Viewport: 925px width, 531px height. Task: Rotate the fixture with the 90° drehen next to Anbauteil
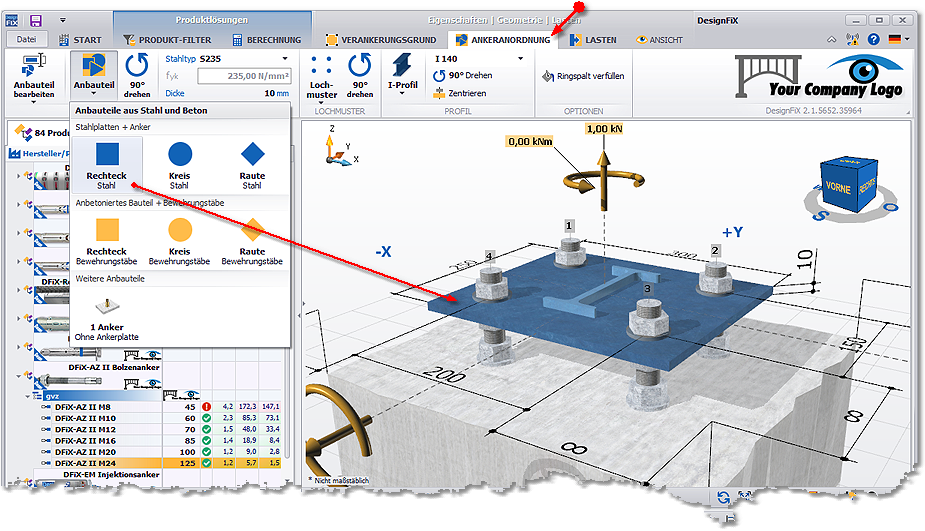pos(137,75)
